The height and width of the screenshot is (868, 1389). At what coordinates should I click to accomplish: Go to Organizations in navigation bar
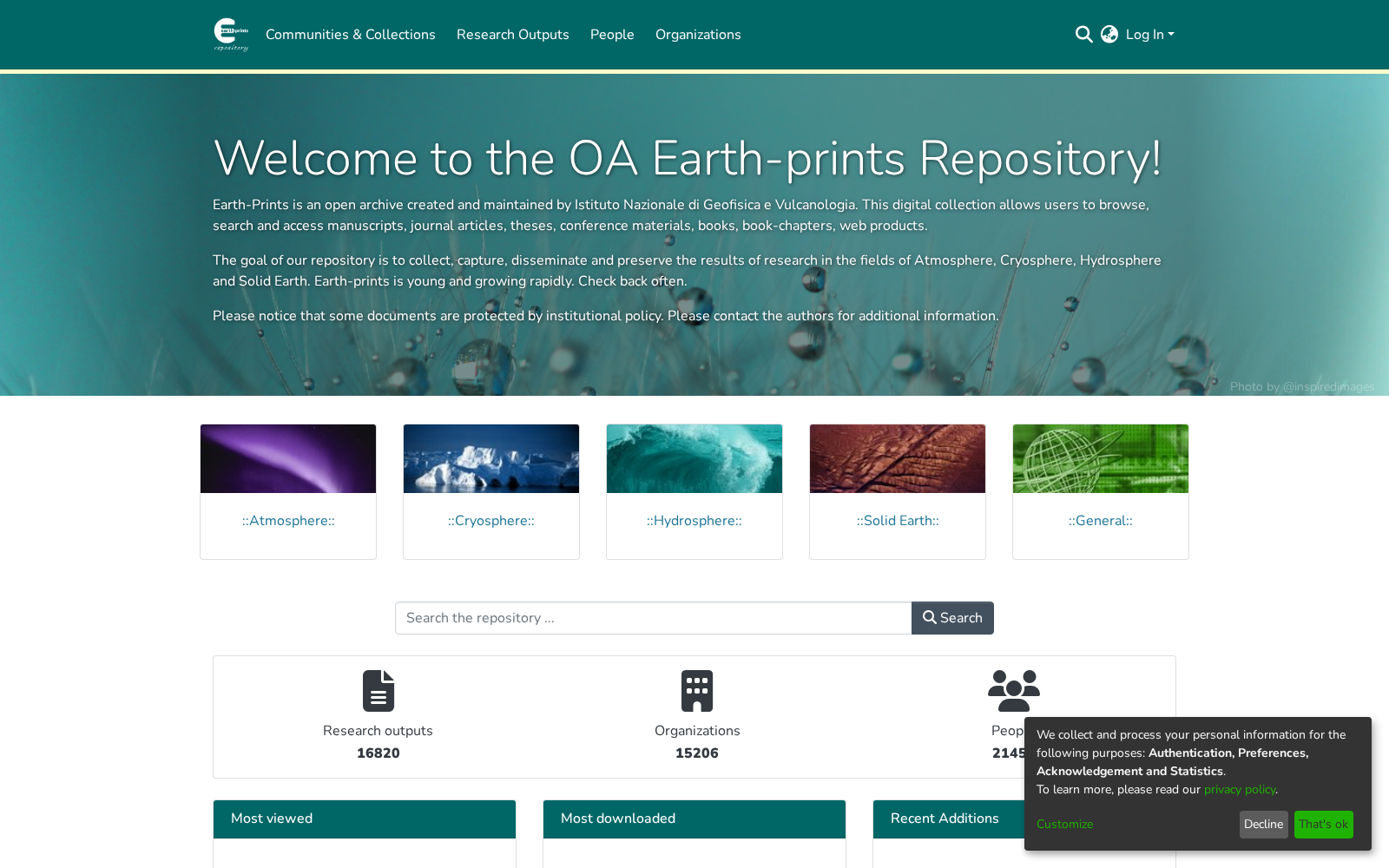(x=698, y=35)
